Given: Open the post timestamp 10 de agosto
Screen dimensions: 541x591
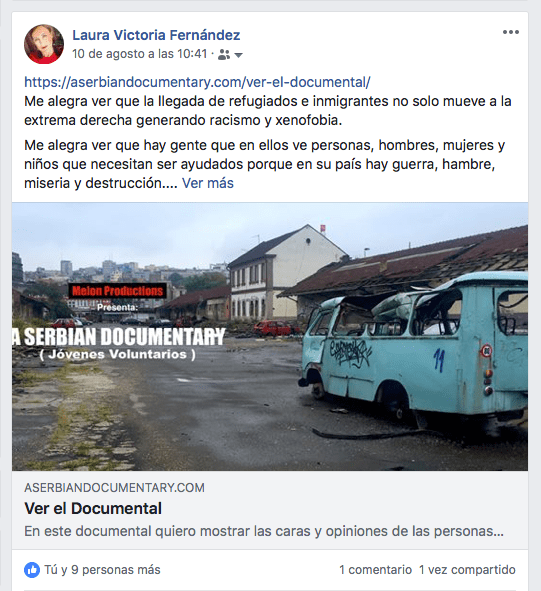Looking at the screenshot, I should (x=139, y=54).
